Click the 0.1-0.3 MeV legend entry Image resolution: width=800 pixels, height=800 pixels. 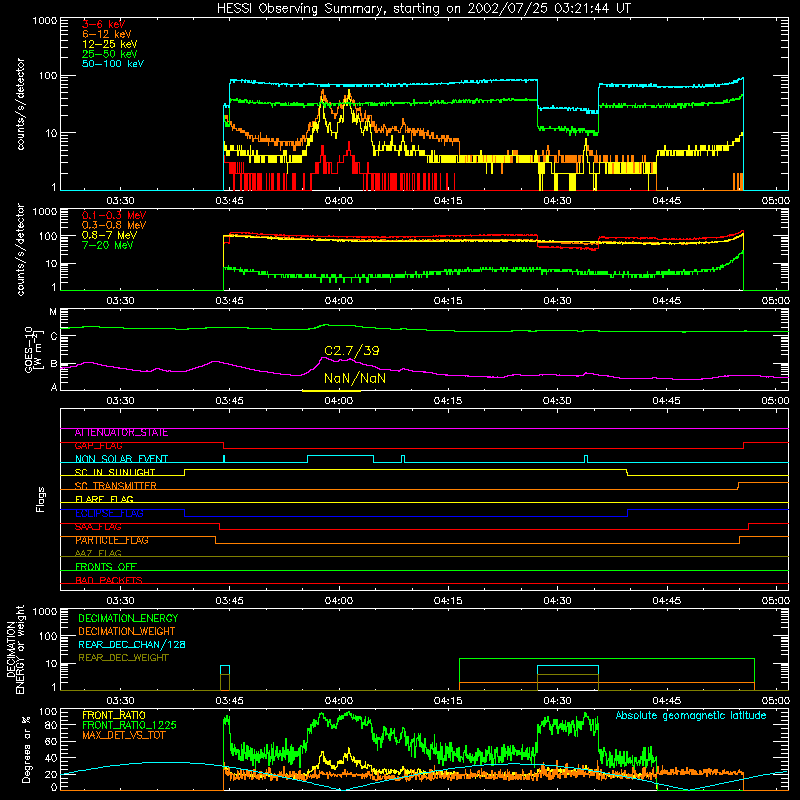click(x=114, y=215)
